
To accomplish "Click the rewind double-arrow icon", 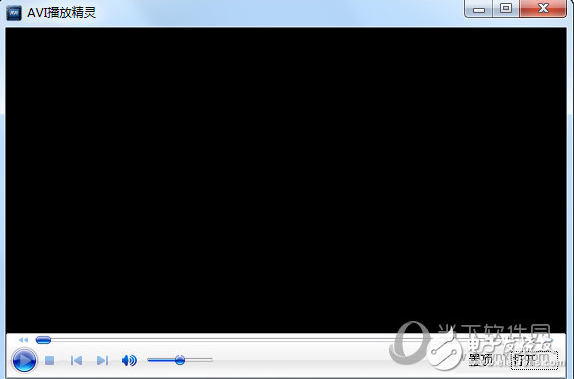I will (x=23, y=340).
